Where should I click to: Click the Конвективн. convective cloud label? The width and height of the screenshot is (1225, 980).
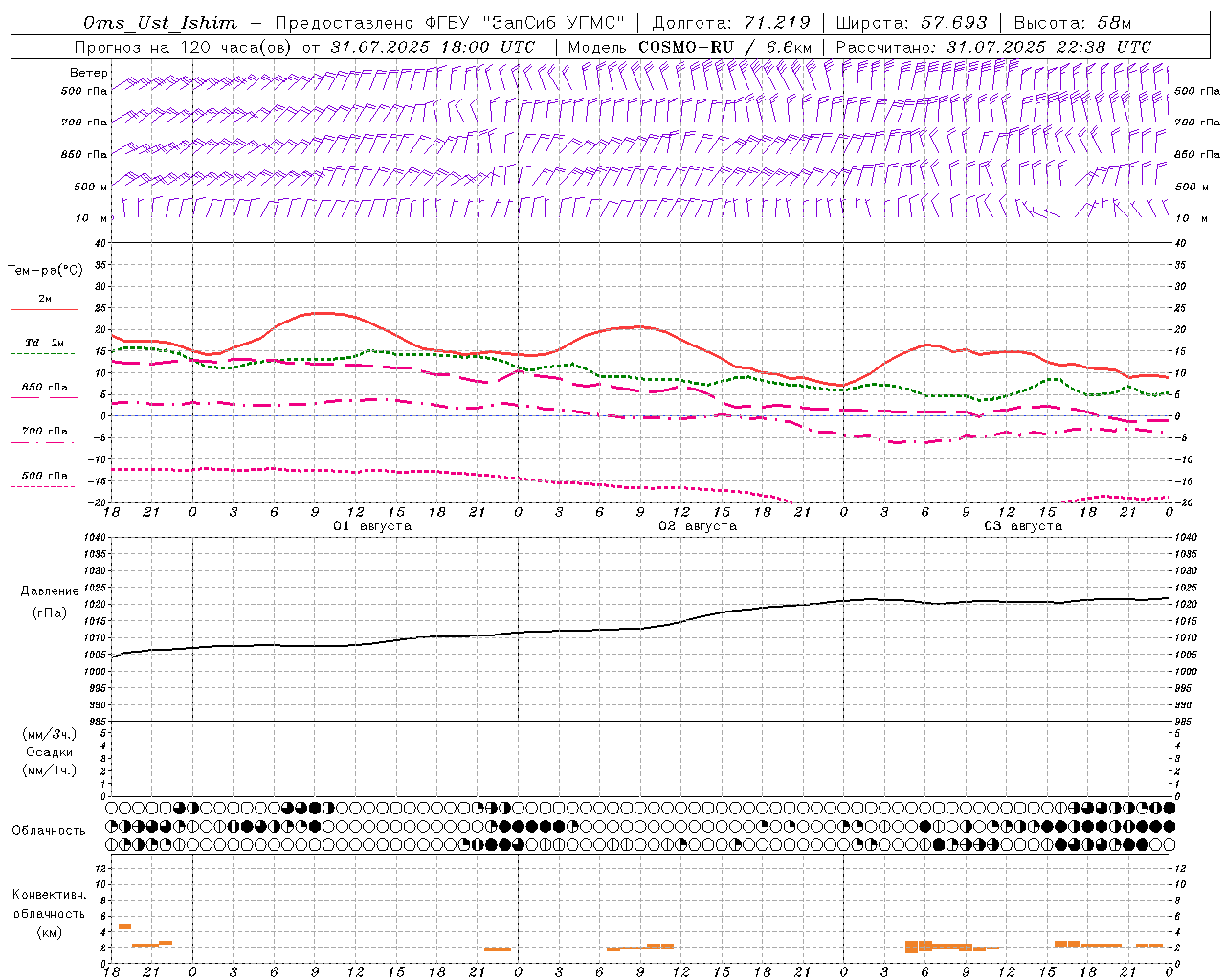[50, 895]
